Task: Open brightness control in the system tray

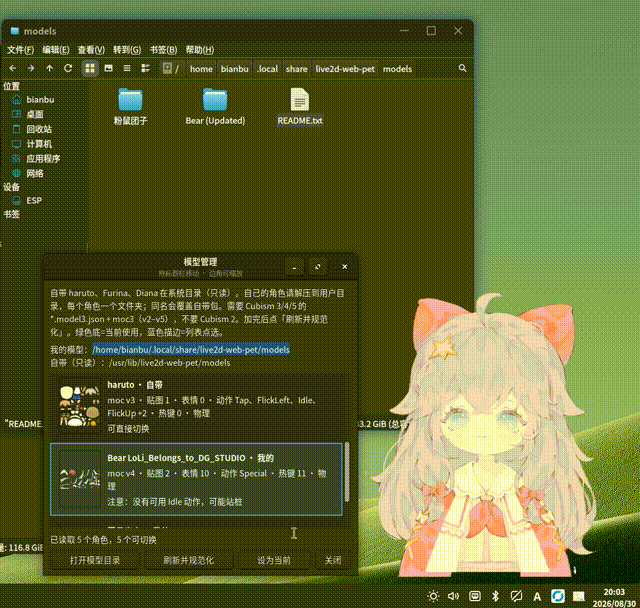Action: (x=433, y=596)
